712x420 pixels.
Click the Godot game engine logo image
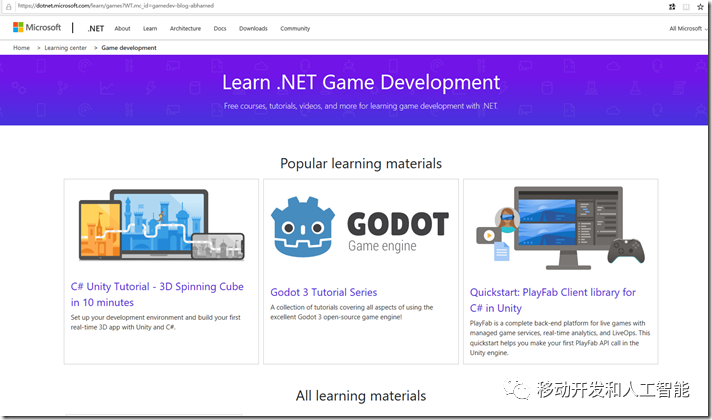pos(360,227)
